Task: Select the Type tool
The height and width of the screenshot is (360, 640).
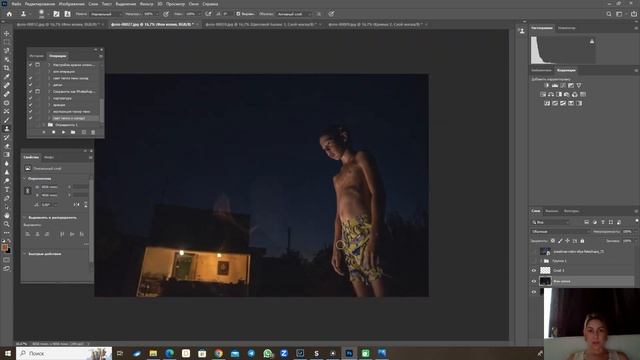Action: pos(7,189)
